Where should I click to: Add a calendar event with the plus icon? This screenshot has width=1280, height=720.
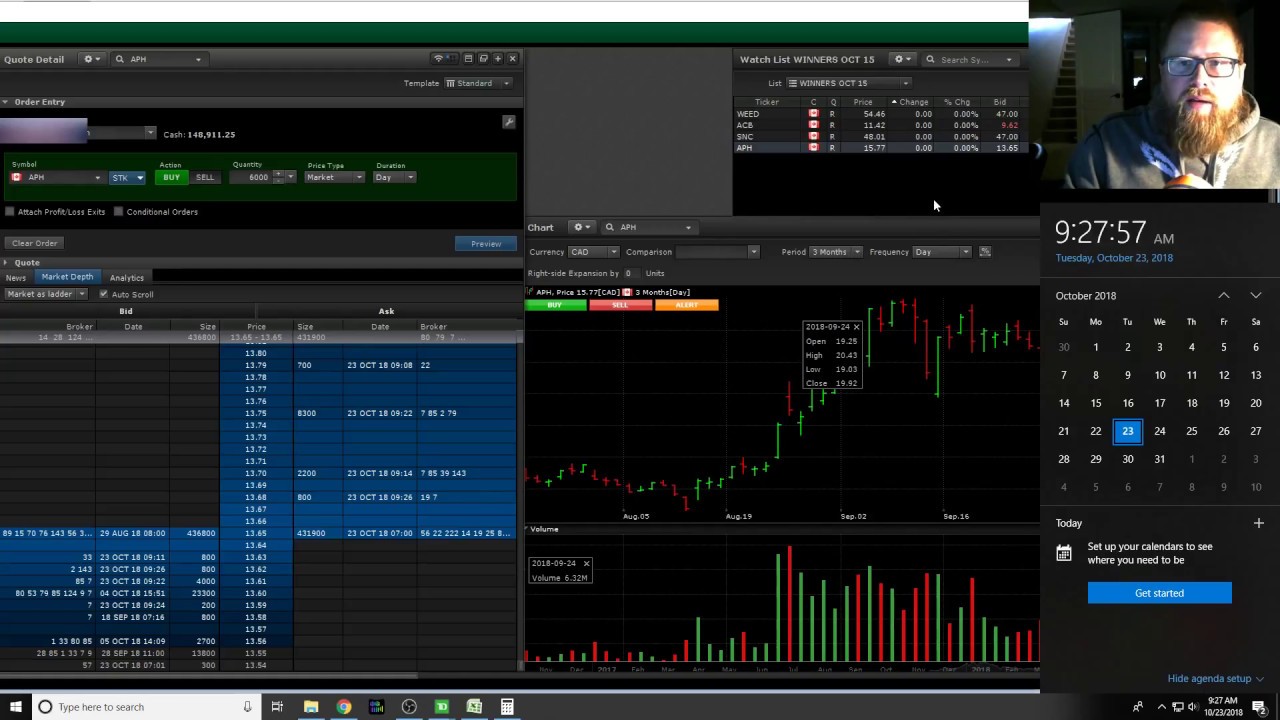[x=1259, y=523]
